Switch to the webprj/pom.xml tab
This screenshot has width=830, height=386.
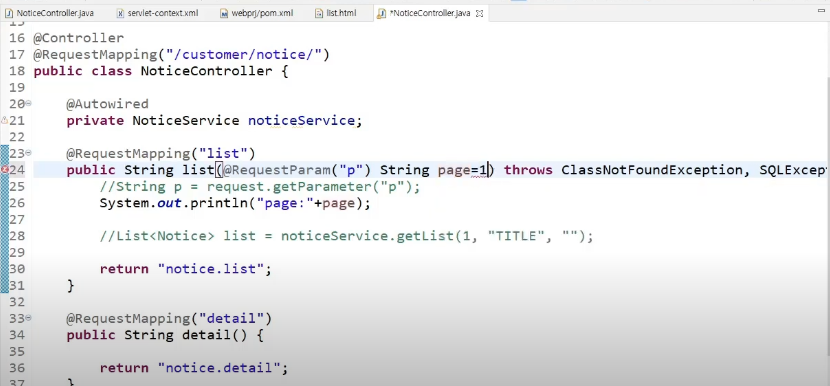coord(261,13)
